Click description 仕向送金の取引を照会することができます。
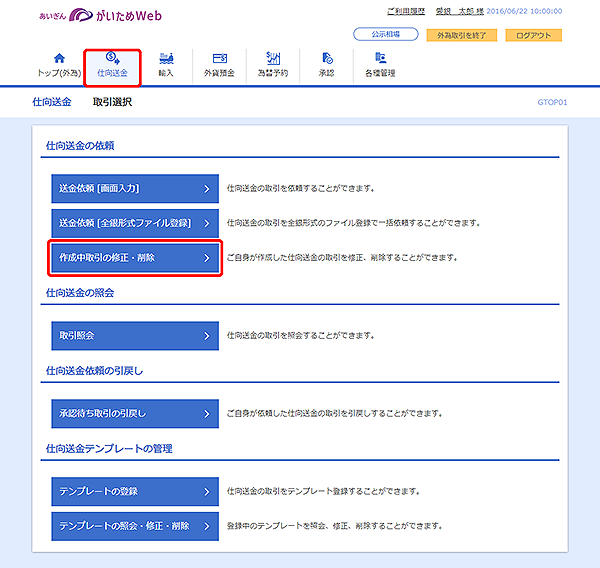The height and width of the screenshot is (568, 600). click(301, 336)
